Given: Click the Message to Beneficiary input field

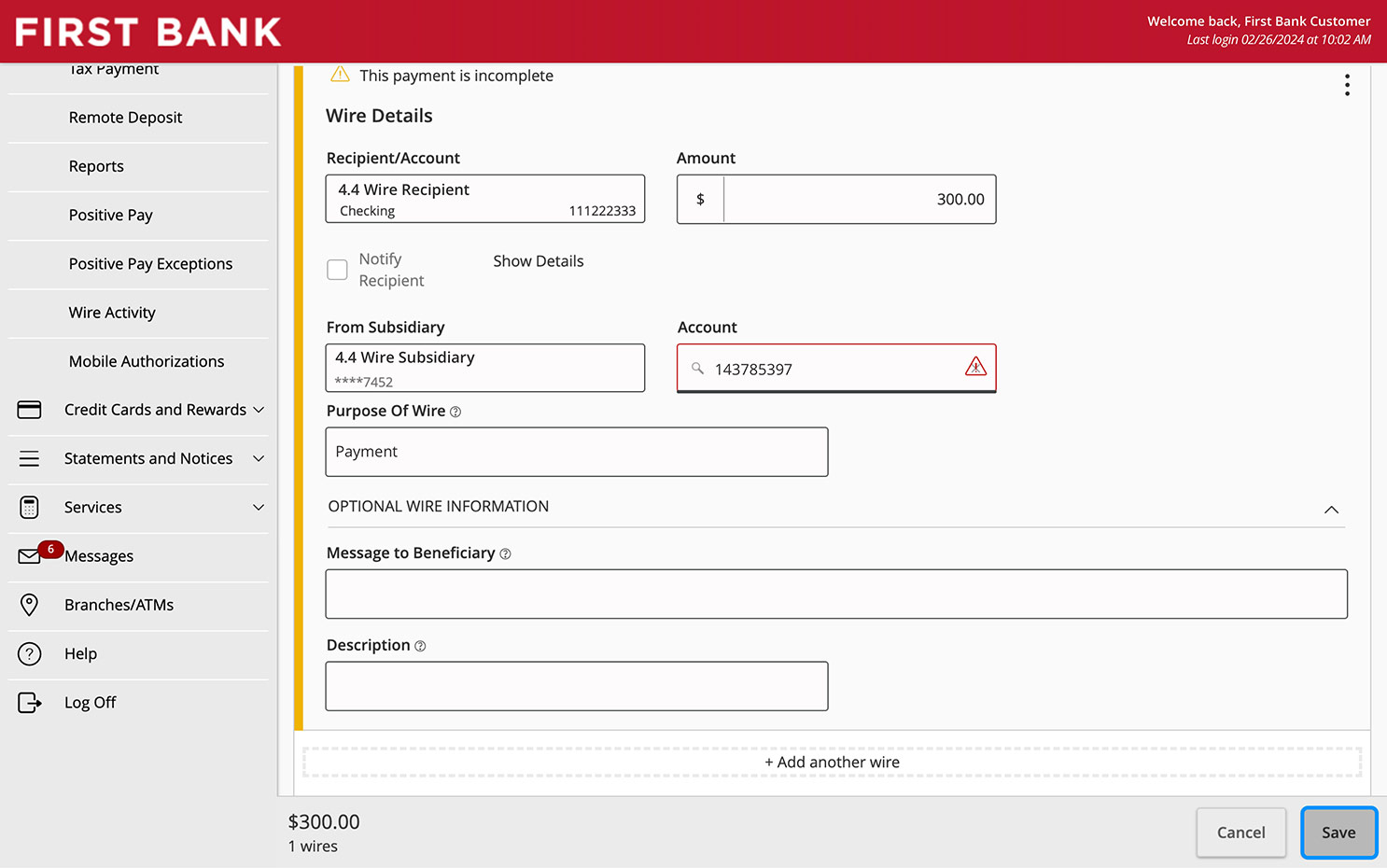Looking at the screenshot, I should tap(836, 594).
